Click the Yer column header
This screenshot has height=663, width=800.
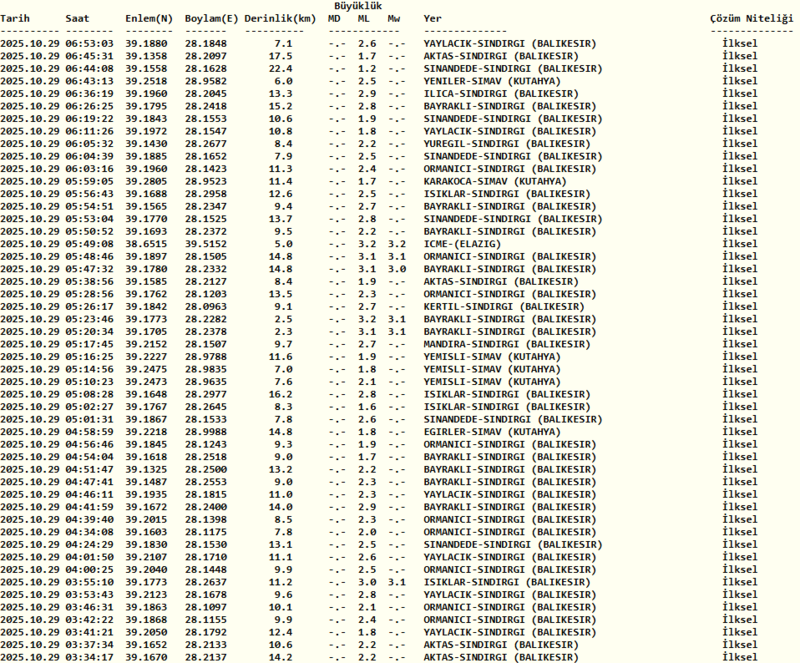[x=433, y=19]
